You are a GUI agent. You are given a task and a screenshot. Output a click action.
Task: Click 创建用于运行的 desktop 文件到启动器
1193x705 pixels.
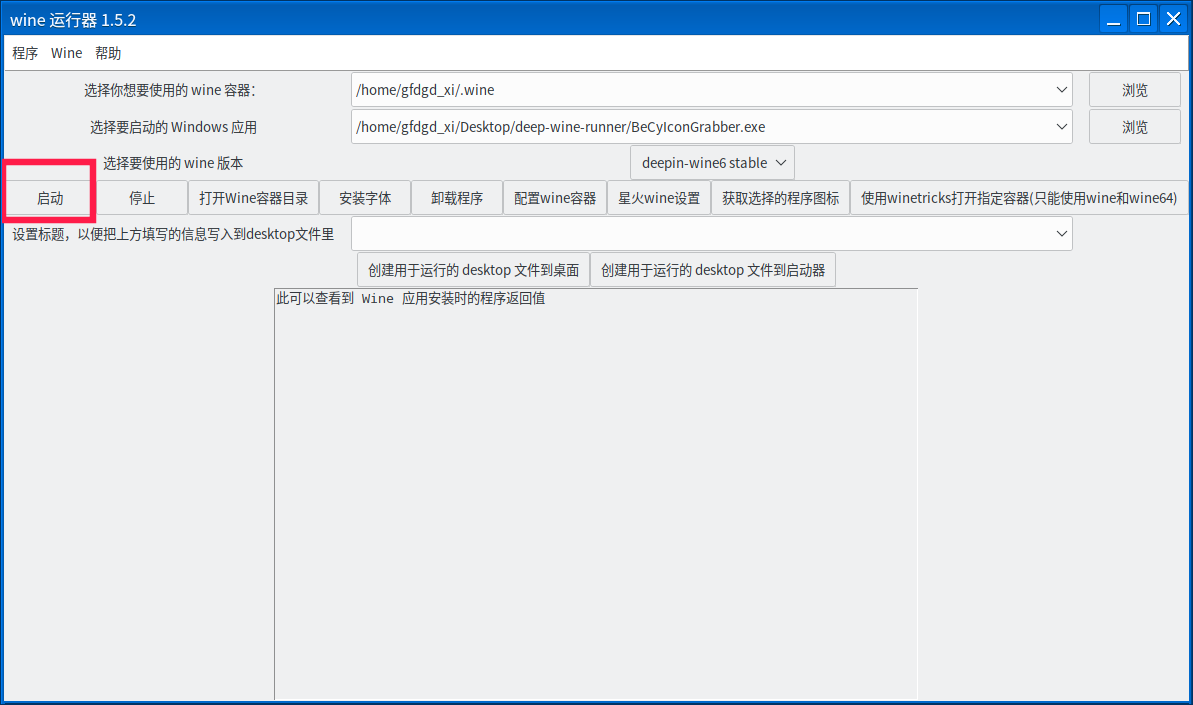coord(713,270)
